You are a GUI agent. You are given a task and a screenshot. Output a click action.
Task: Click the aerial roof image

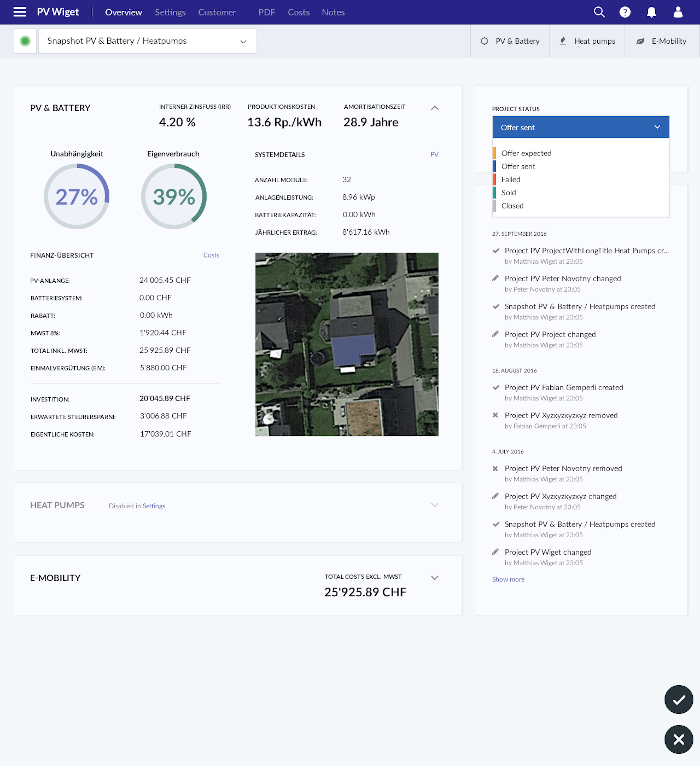(x=347, y=344)
